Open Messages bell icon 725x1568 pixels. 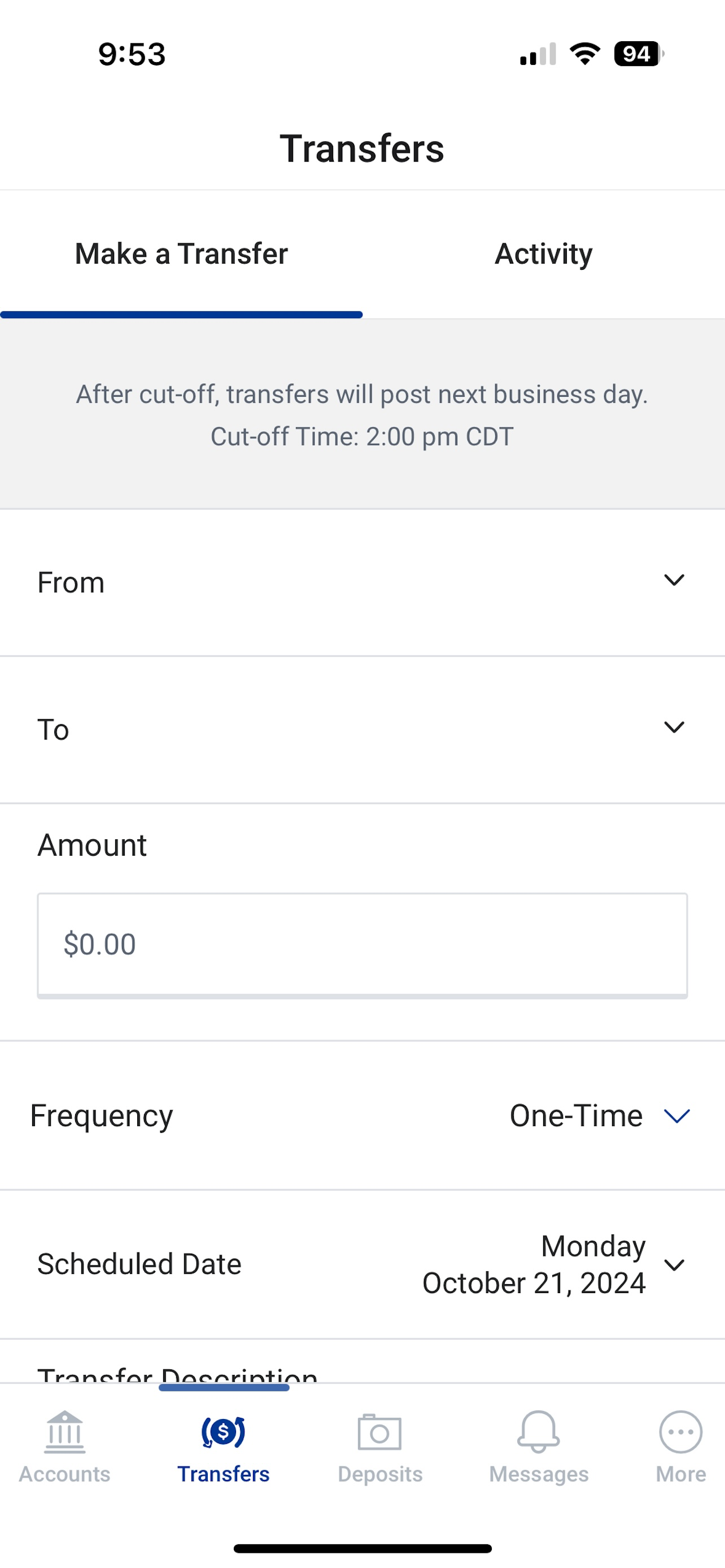pyautogui.click(x=538, y=1431)
